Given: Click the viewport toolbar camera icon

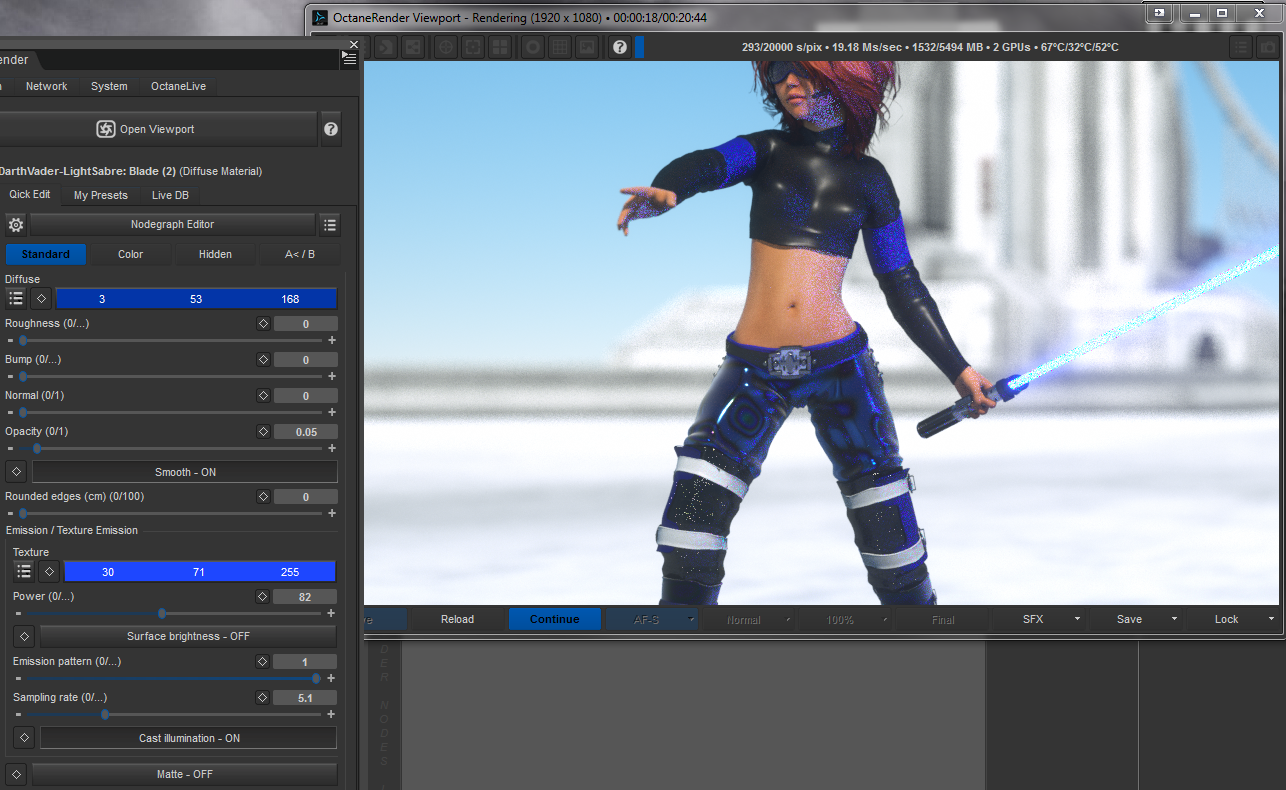Looking at the screenshot, I should click(1268, 47).
